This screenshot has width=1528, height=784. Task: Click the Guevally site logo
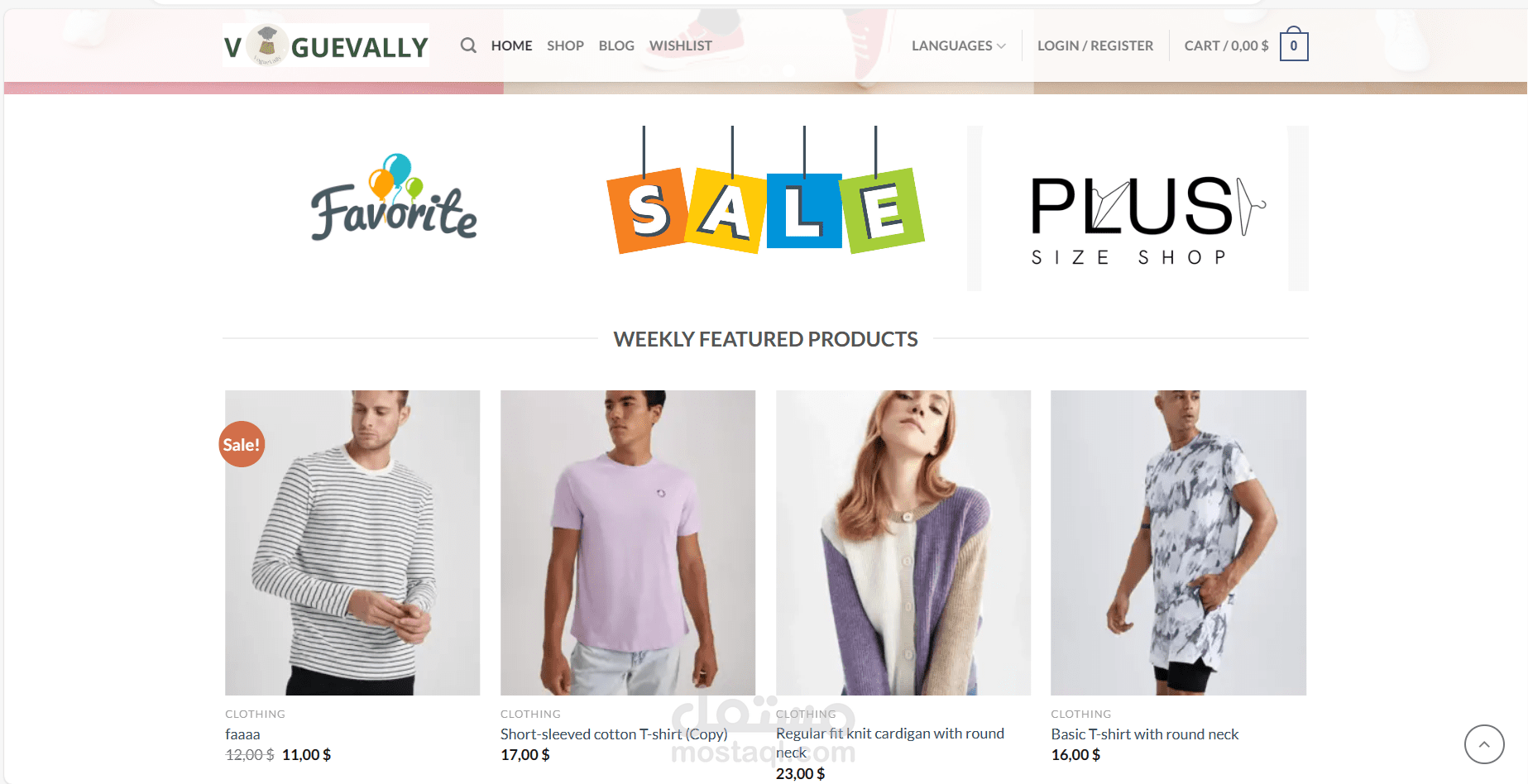click(326, 45)
